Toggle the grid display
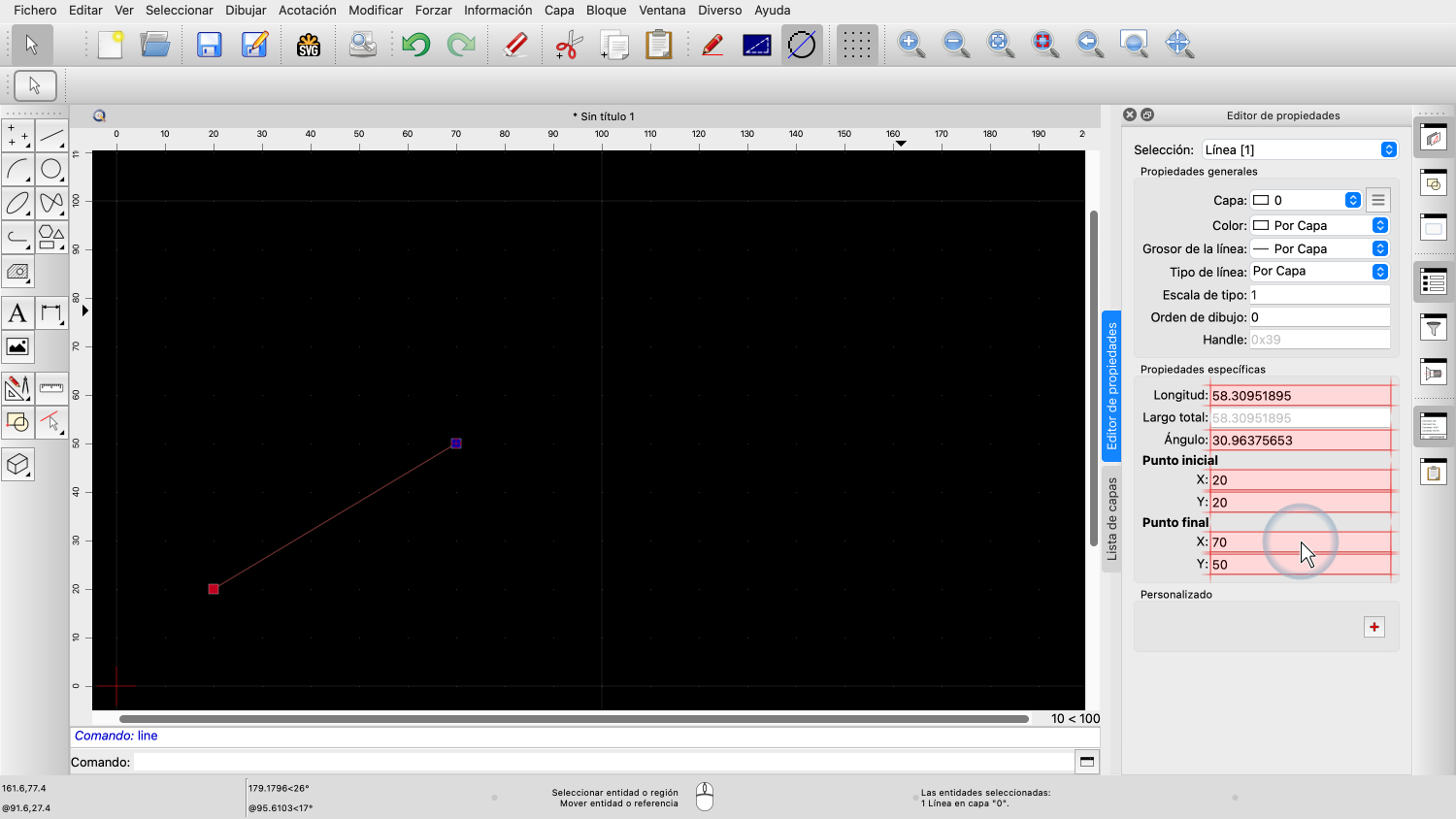This screenshot has height=819, width=1456. (855, 45)
